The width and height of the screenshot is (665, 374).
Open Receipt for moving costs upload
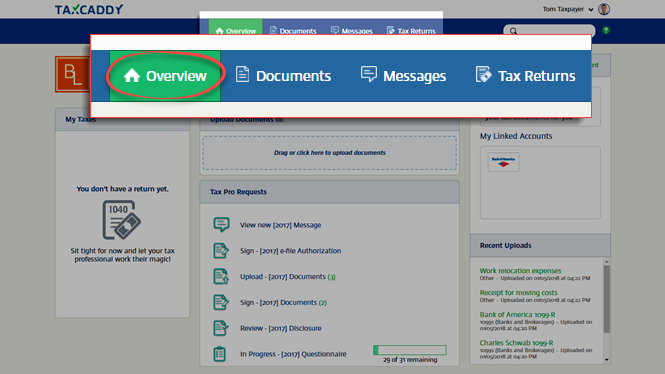518,293
